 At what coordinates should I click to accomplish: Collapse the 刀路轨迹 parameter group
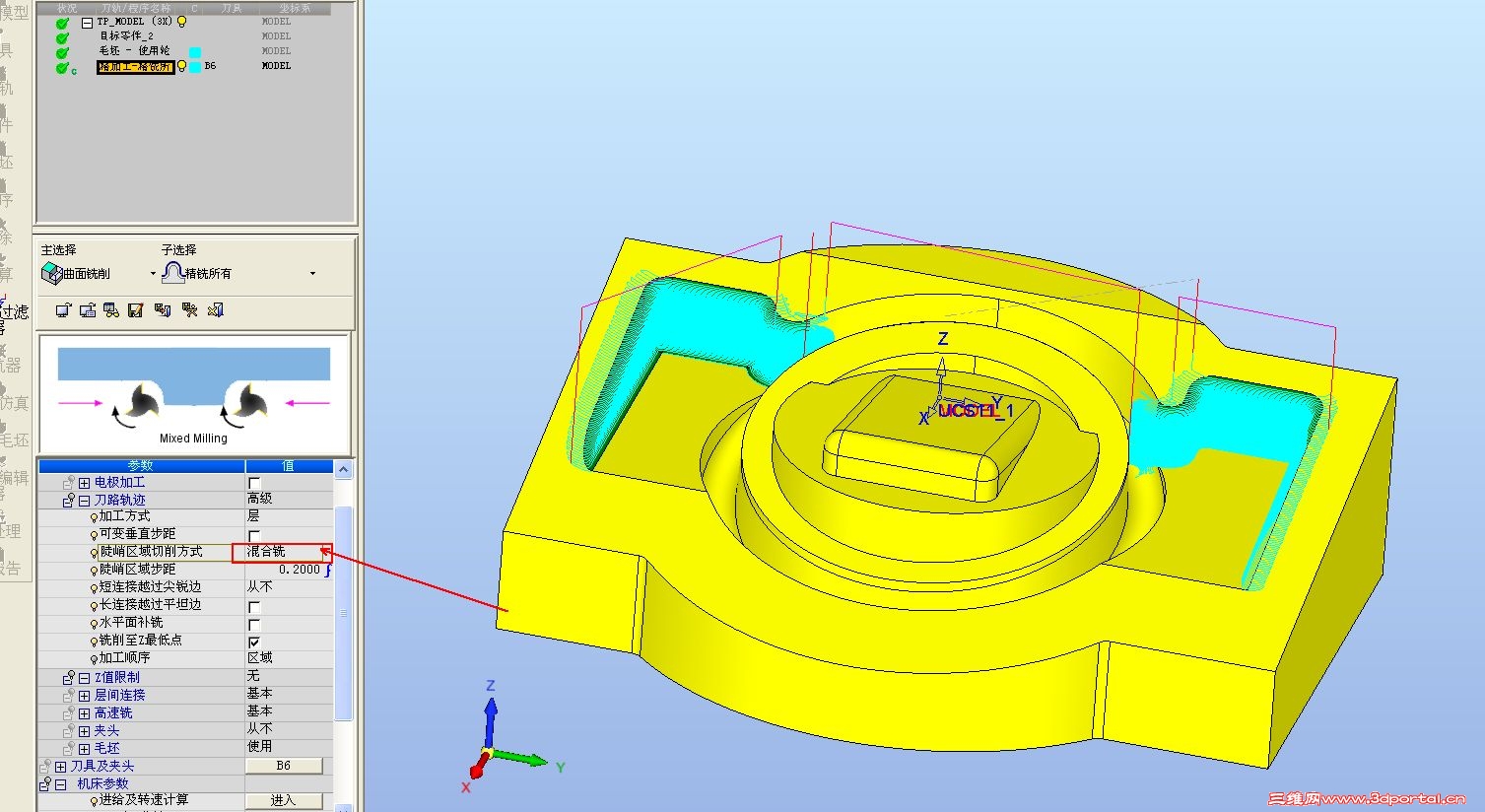coord(85,501)
